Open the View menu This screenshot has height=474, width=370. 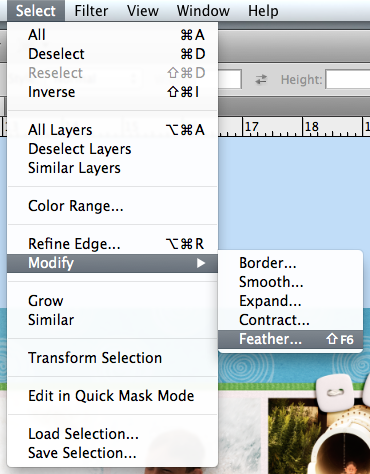pos(143,11)
